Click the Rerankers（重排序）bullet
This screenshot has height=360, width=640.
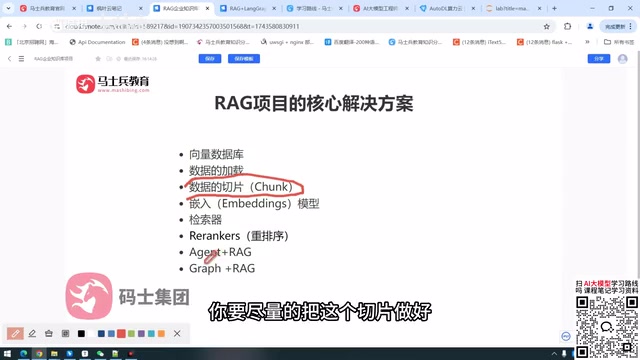(x=240, y=236)
